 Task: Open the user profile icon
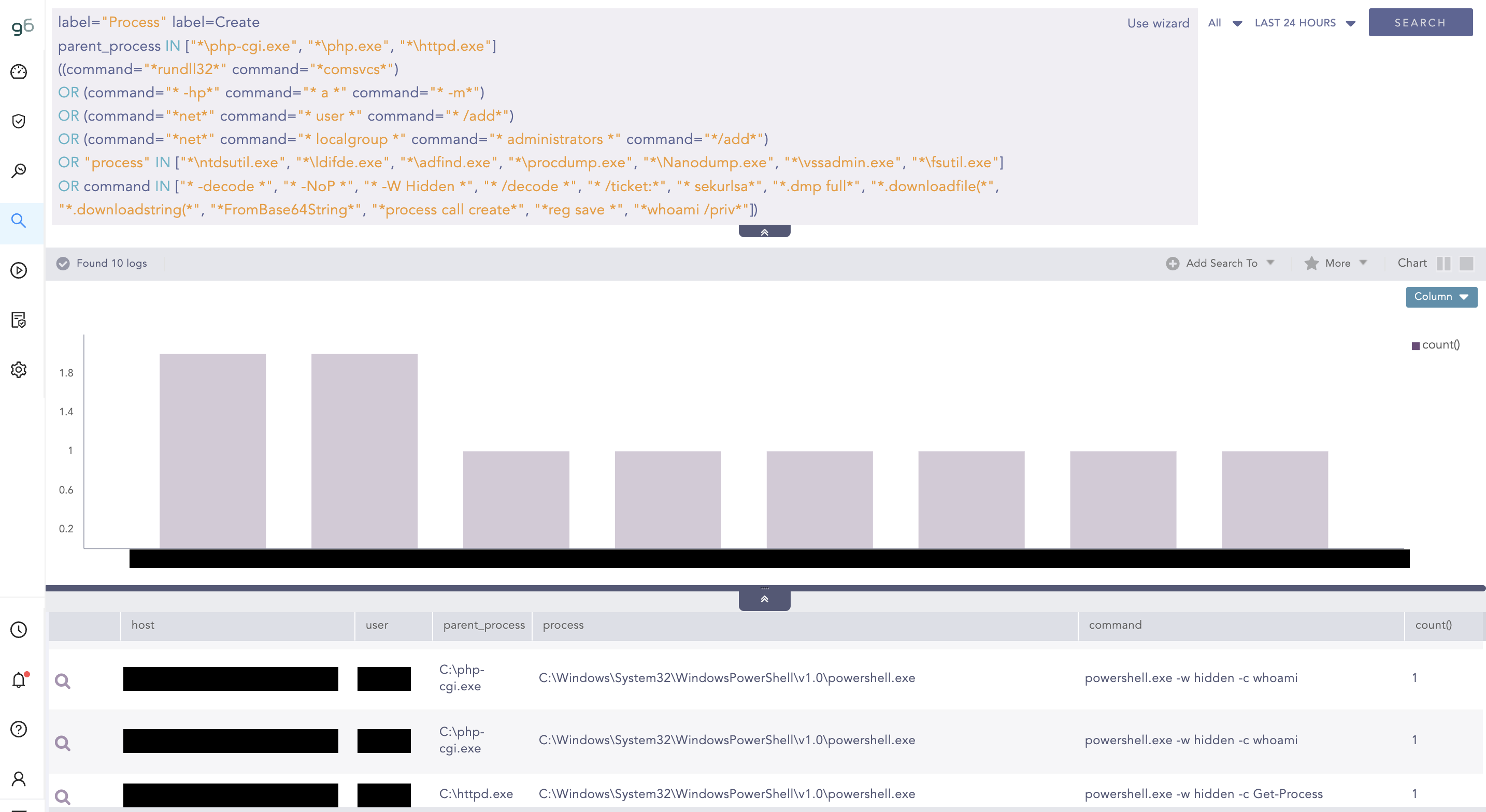click(x=19, y=779)
